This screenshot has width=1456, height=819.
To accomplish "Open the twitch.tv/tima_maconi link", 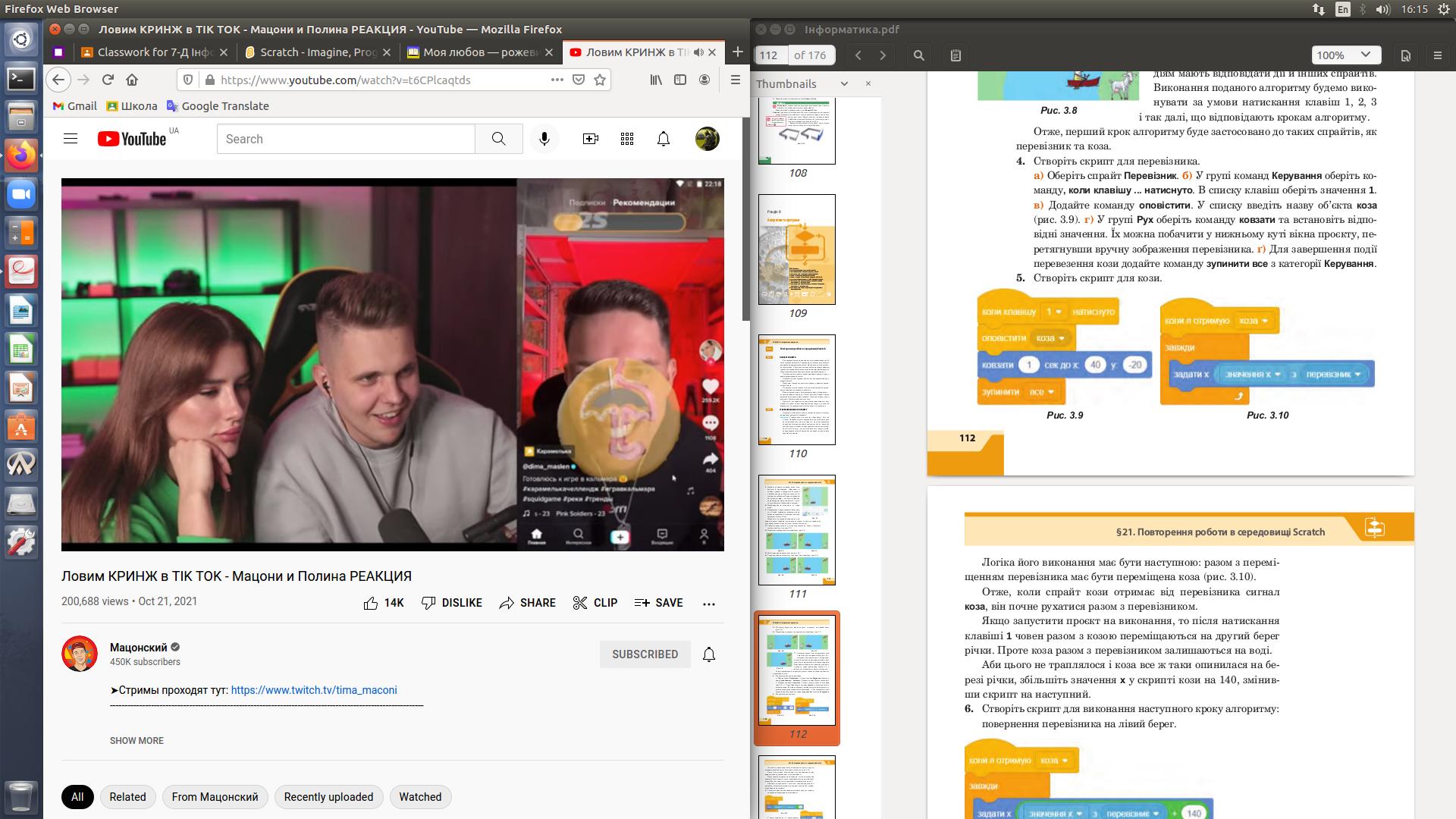I will [x=313, y=690].
